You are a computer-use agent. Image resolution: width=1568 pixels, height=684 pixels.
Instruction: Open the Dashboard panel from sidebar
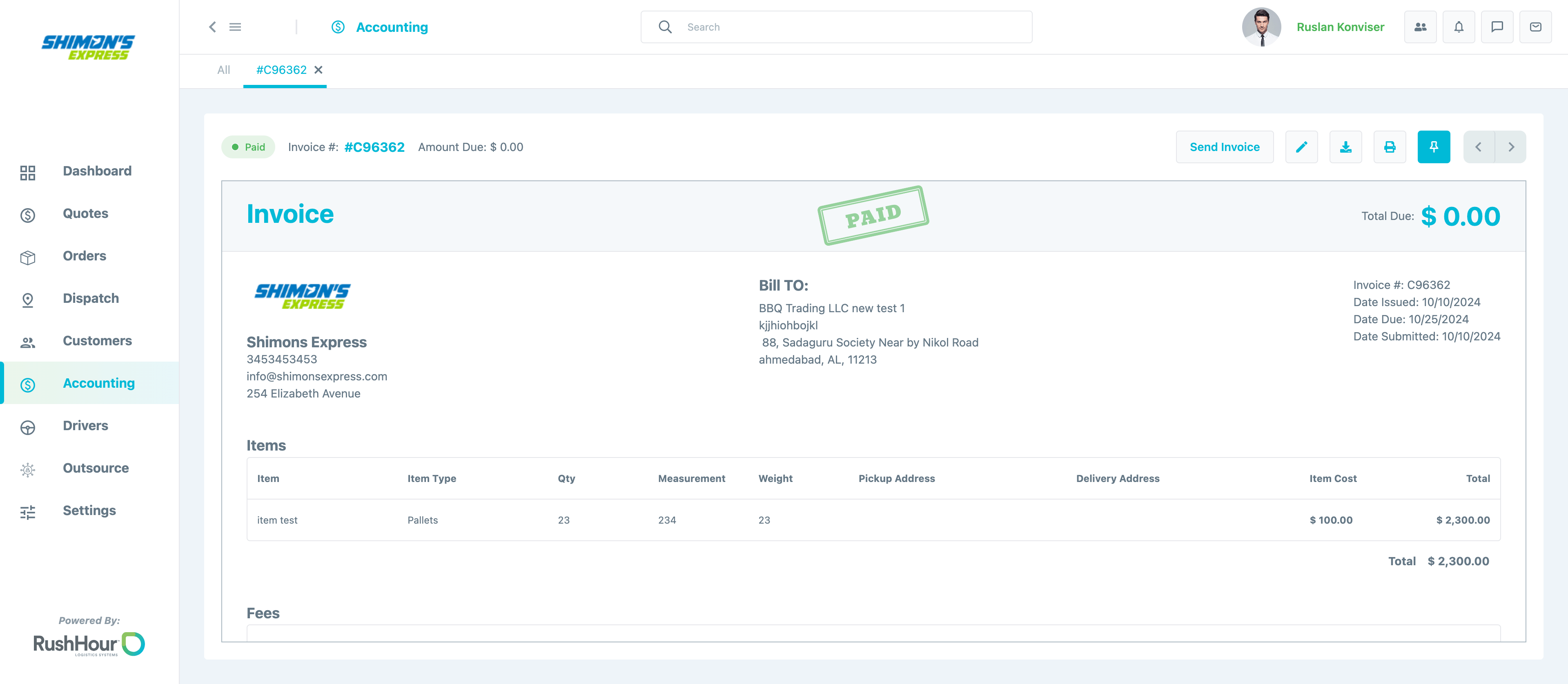coord(98,171)
